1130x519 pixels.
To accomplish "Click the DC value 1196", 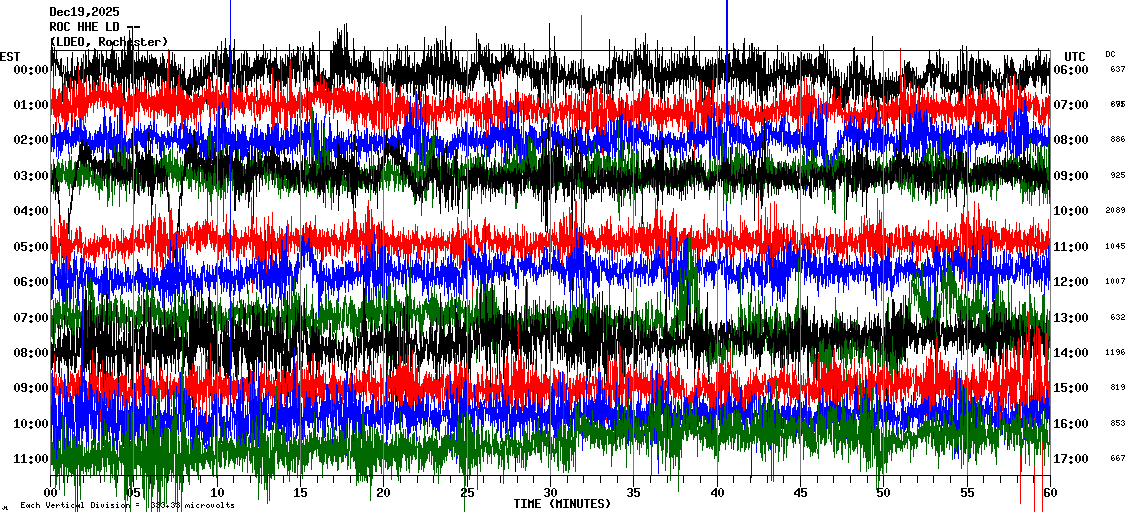I will click(1116, 353).
